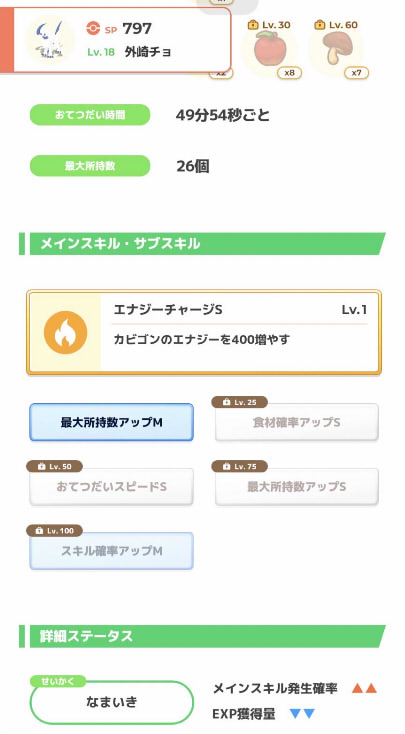Screen dimensions: 405x734
Task: Select the locked 最大所持数アップS sub skill
Action: (296, 487)
